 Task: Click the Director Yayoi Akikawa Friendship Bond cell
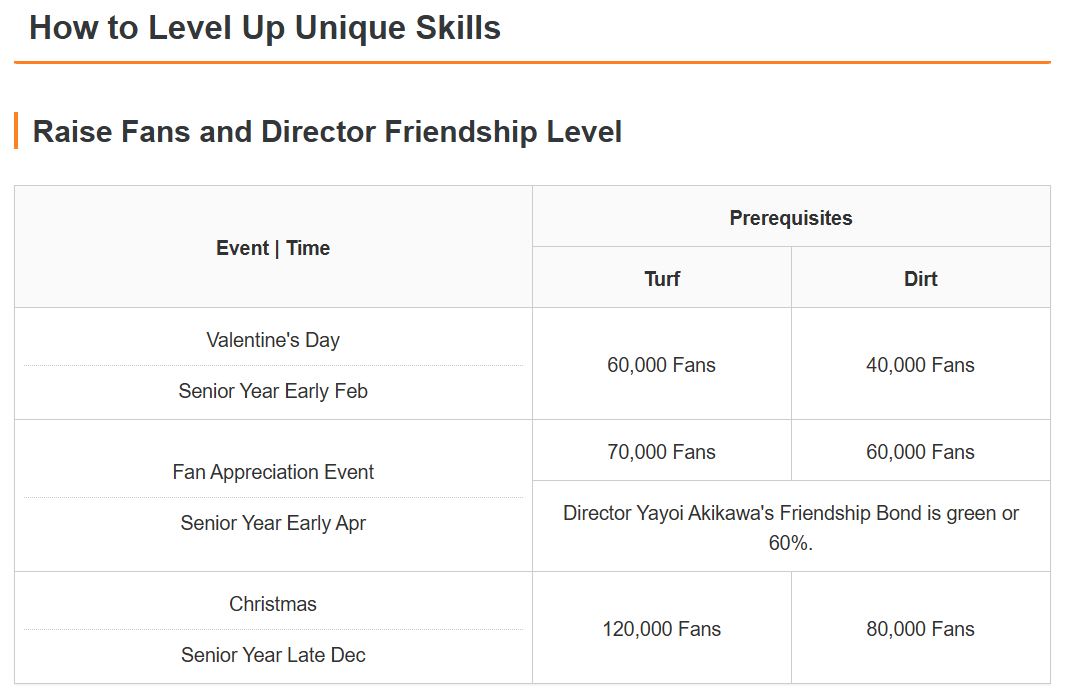tap(791, 528)
